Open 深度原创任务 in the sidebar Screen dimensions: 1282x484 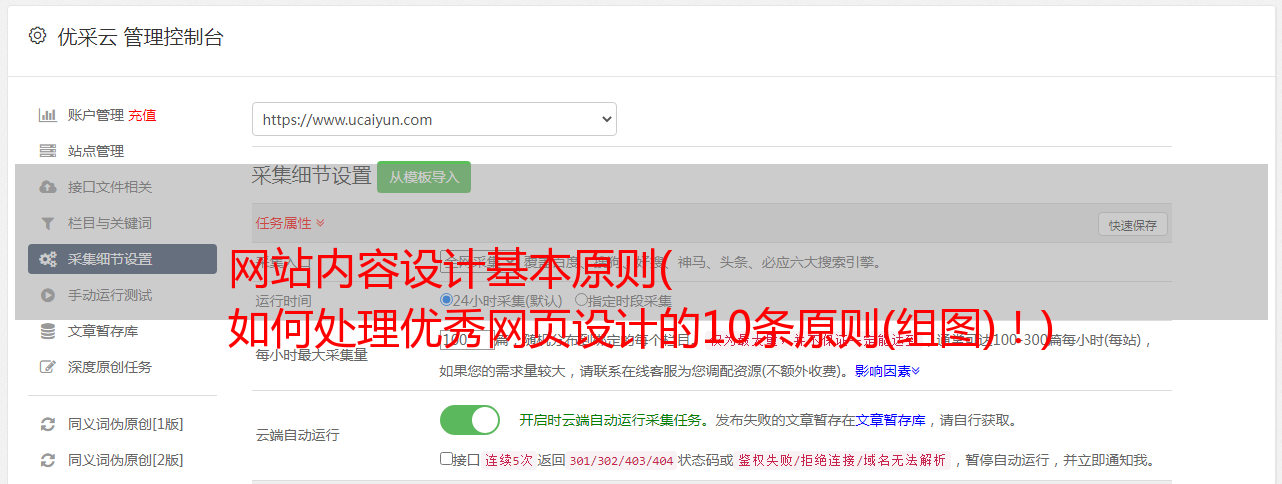pyautogui.click(x=110, y=367)
